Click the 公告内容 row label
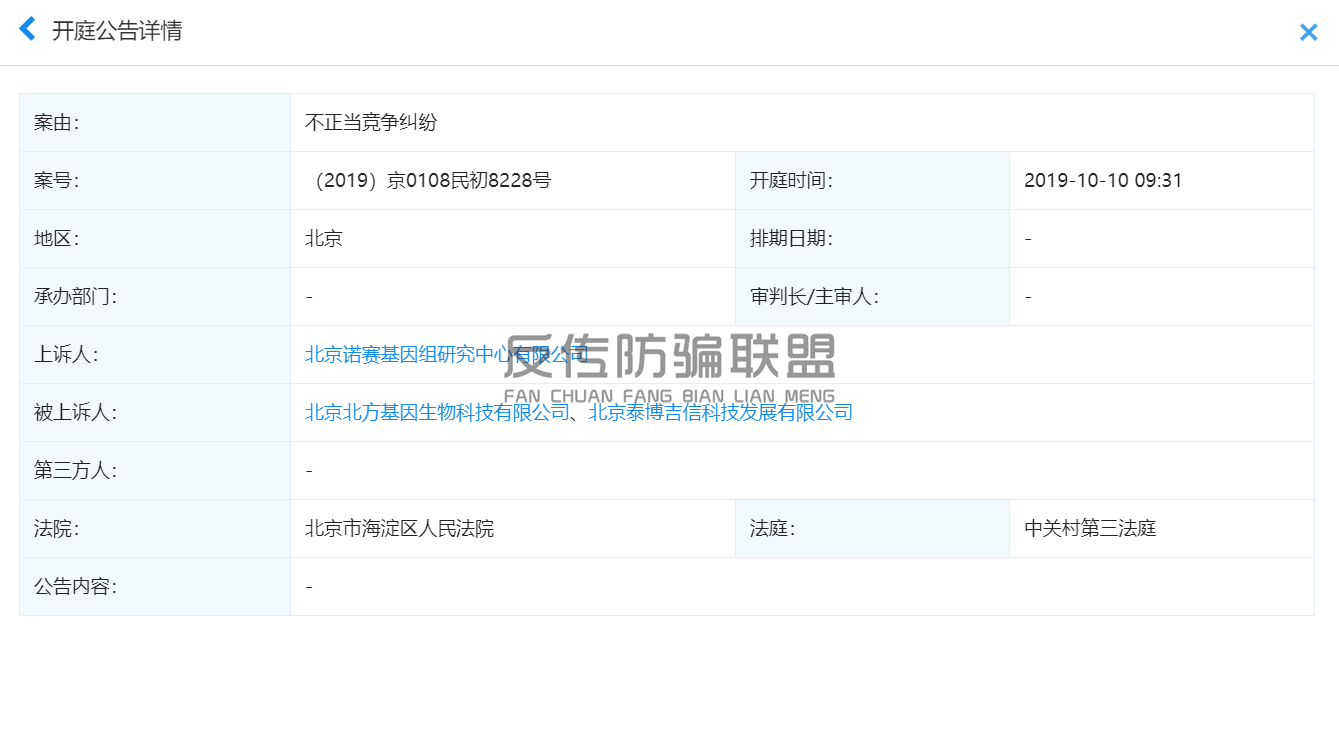This screenshot has height=737, width=1339. point(75,587)
